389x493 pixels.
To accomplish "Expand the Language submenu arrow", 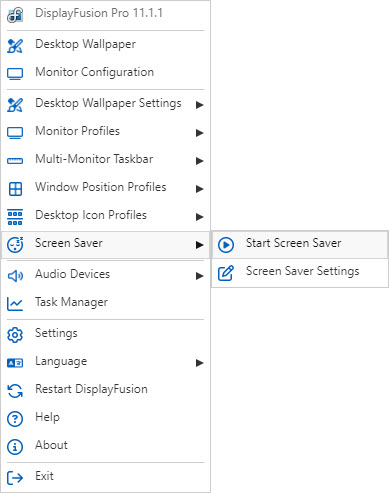I will 199,363.
